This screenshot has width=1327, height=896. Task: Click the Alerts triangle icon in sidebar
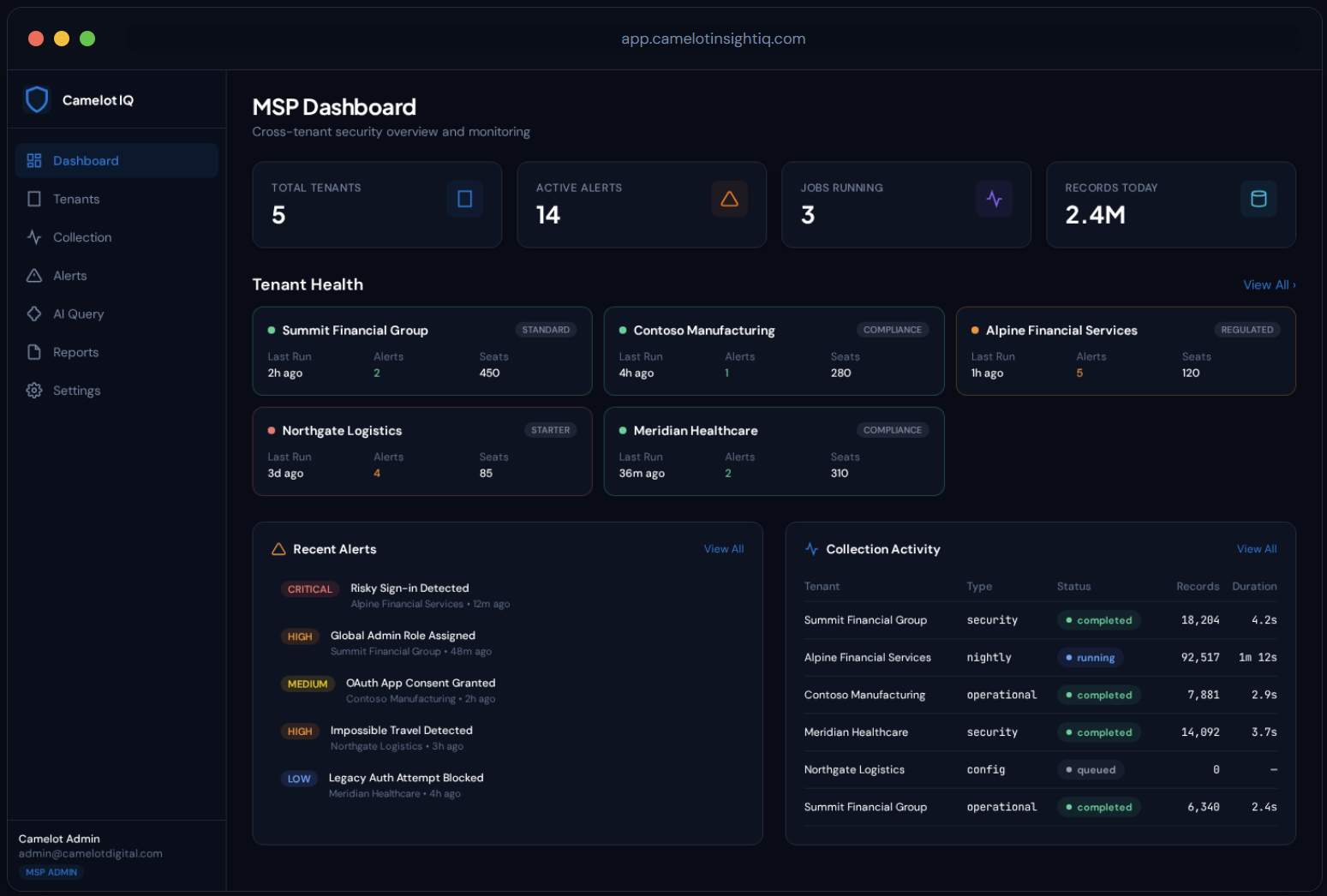34,275
